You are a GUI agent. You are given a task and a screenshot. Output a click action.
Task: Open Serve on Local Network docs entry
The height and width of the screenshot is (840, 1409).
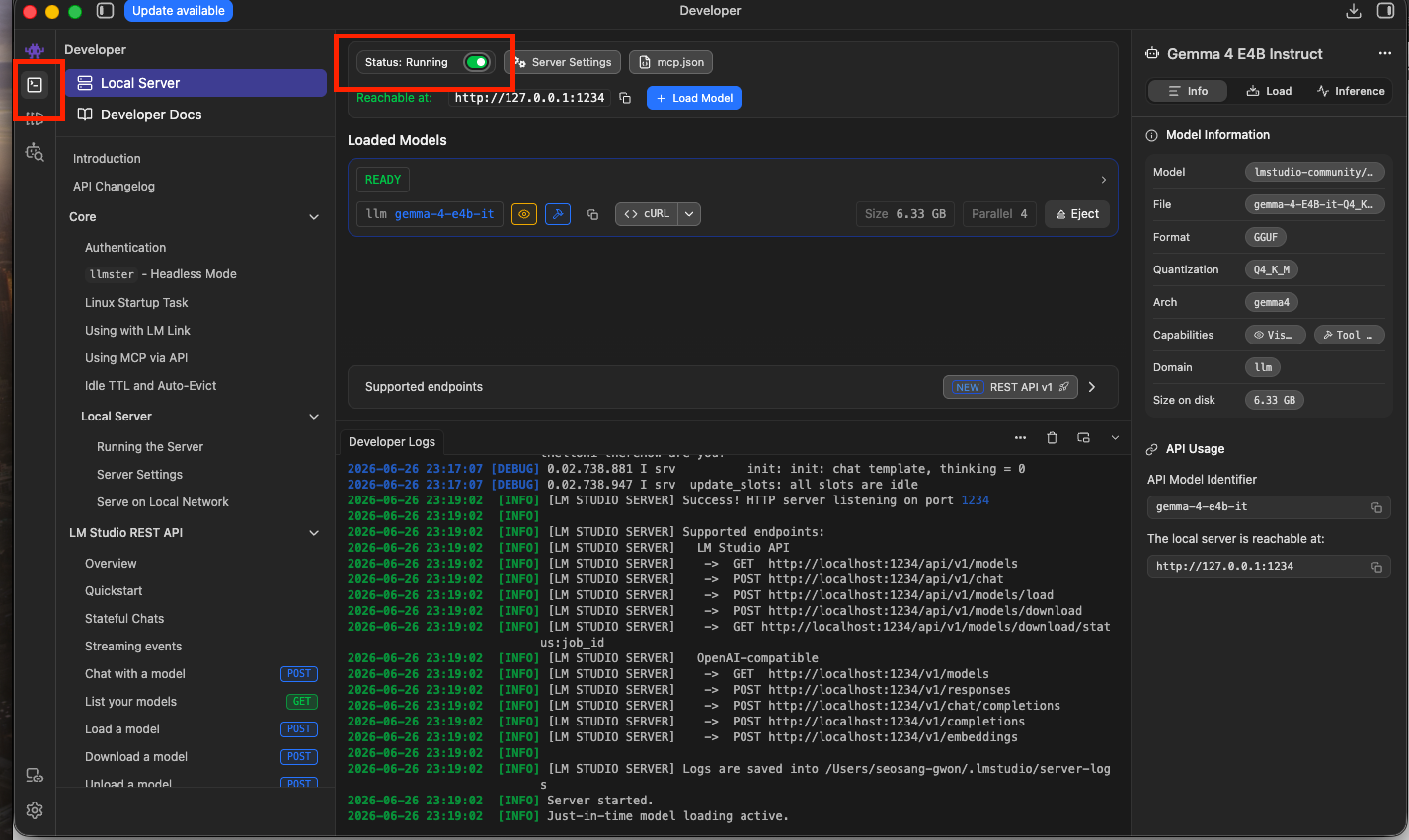pos(163,502)
